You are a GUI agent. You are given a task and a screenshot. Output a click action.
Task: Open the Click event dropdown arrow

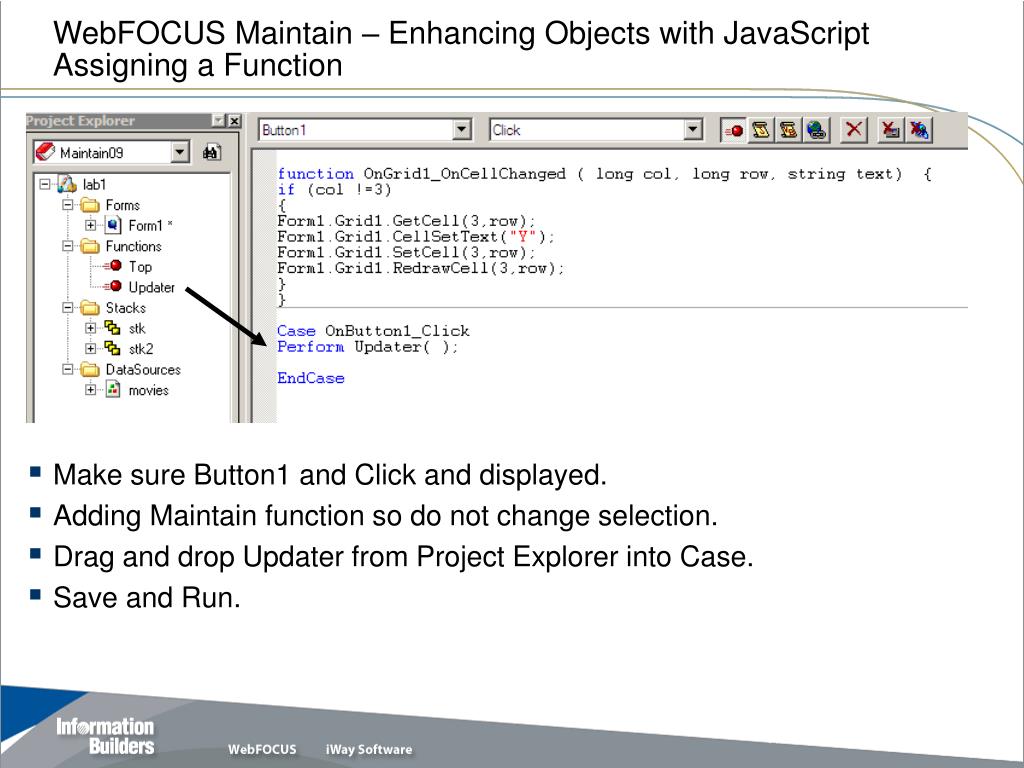(x=693, y=130)
